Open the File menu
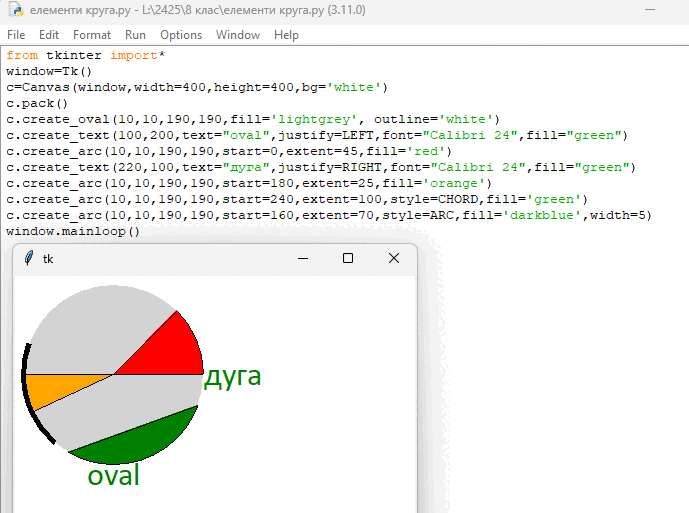The height and width of the screenshot is (513, 689). (16, 35)
